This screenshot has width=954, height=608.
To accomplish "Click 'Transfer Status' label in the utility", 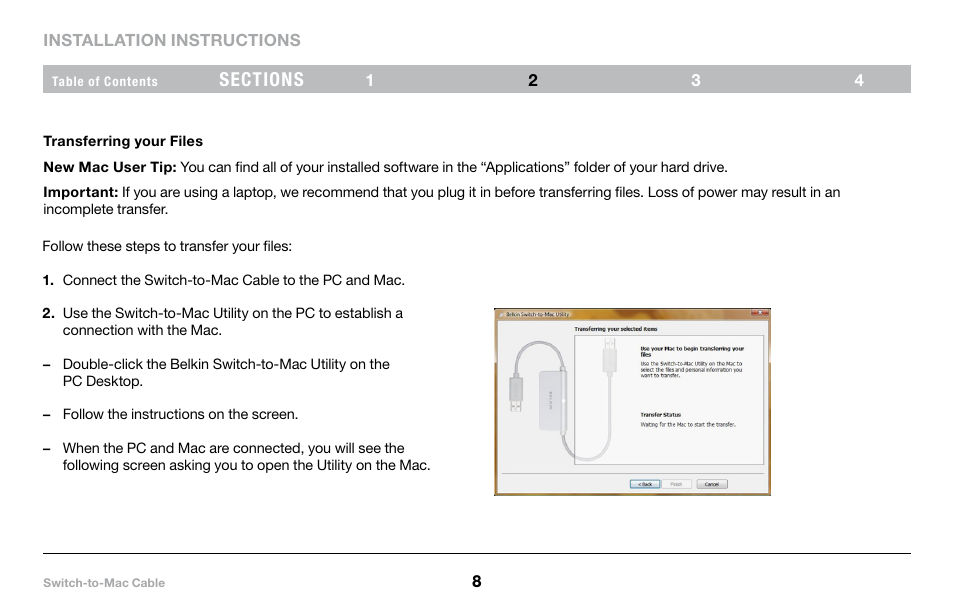I will (661, 415).
